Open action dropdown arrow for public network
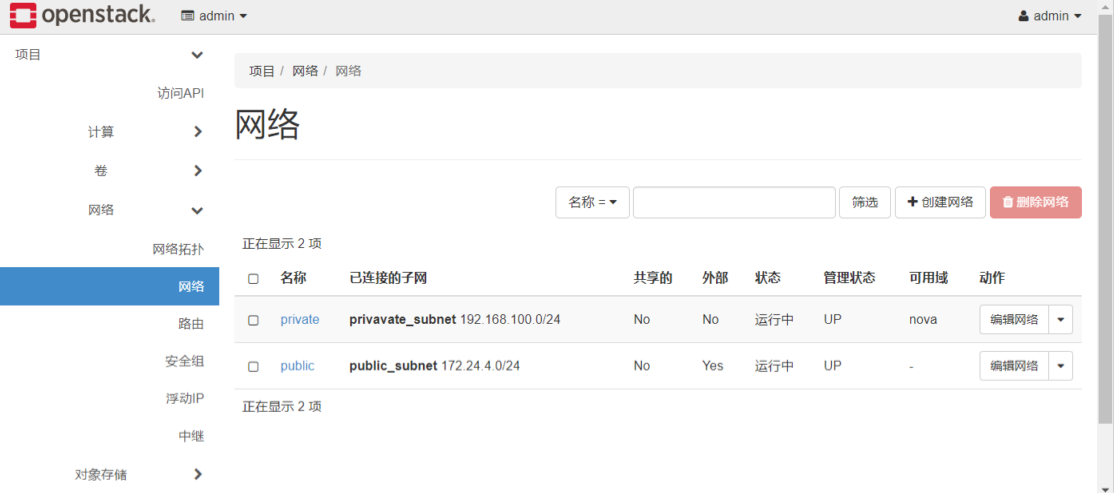Image resolution: width=1114 pixels, height=493 pixels. tap(1060, 366)
